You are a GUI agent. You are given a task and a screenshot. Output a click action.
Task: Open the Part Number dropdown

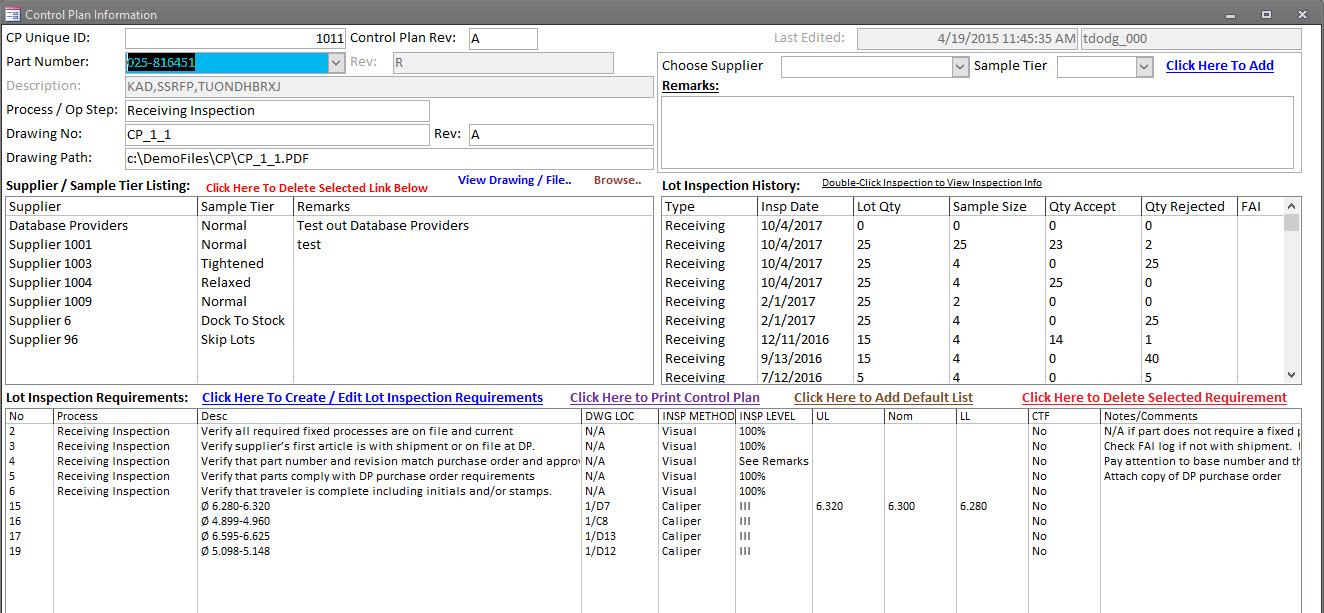[337, 62]
